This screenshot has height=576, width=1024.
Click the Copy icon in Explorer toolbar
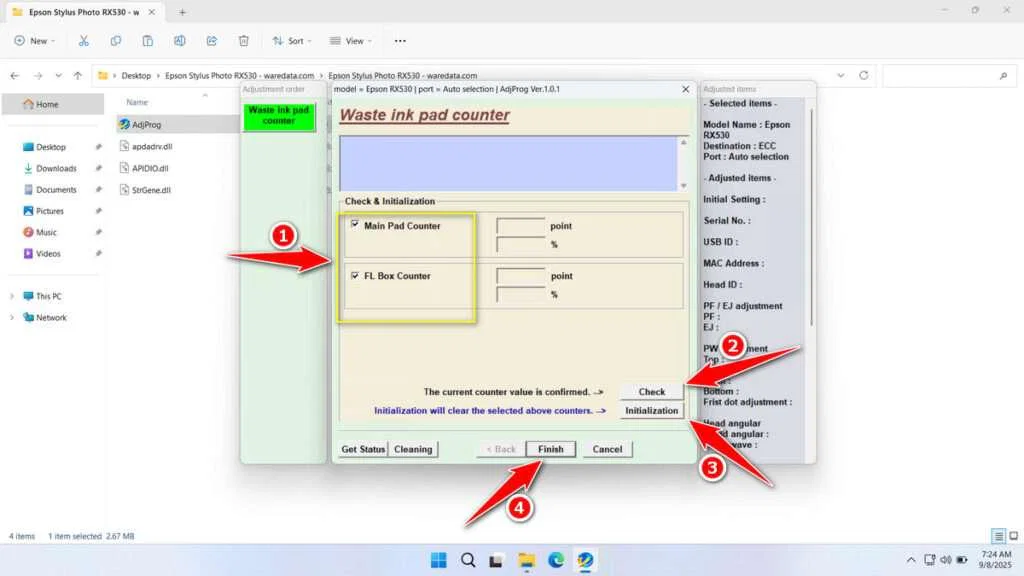pos(116,41)
